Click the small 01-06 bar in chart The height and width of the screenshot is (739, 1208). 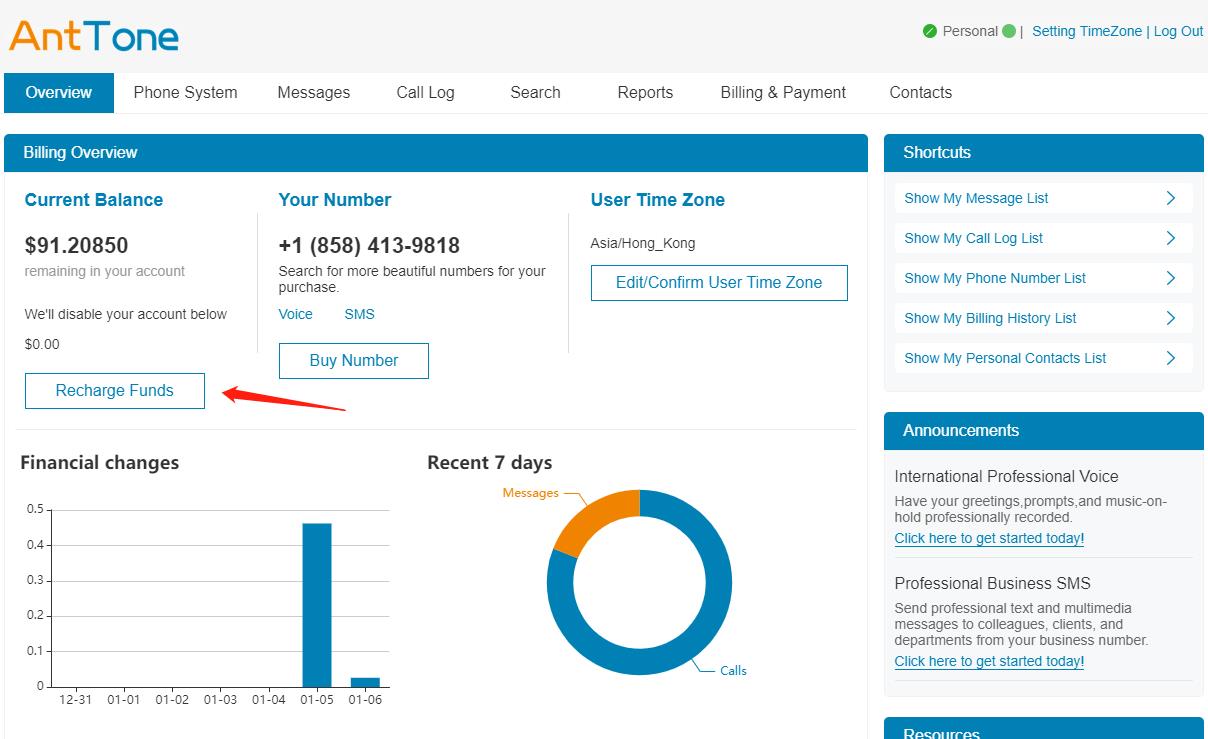coord(365,682)
